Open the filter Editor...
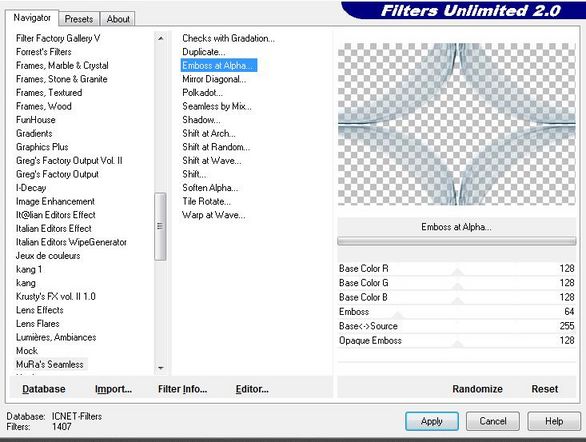The image size is (586, 442). click(252, 389)
